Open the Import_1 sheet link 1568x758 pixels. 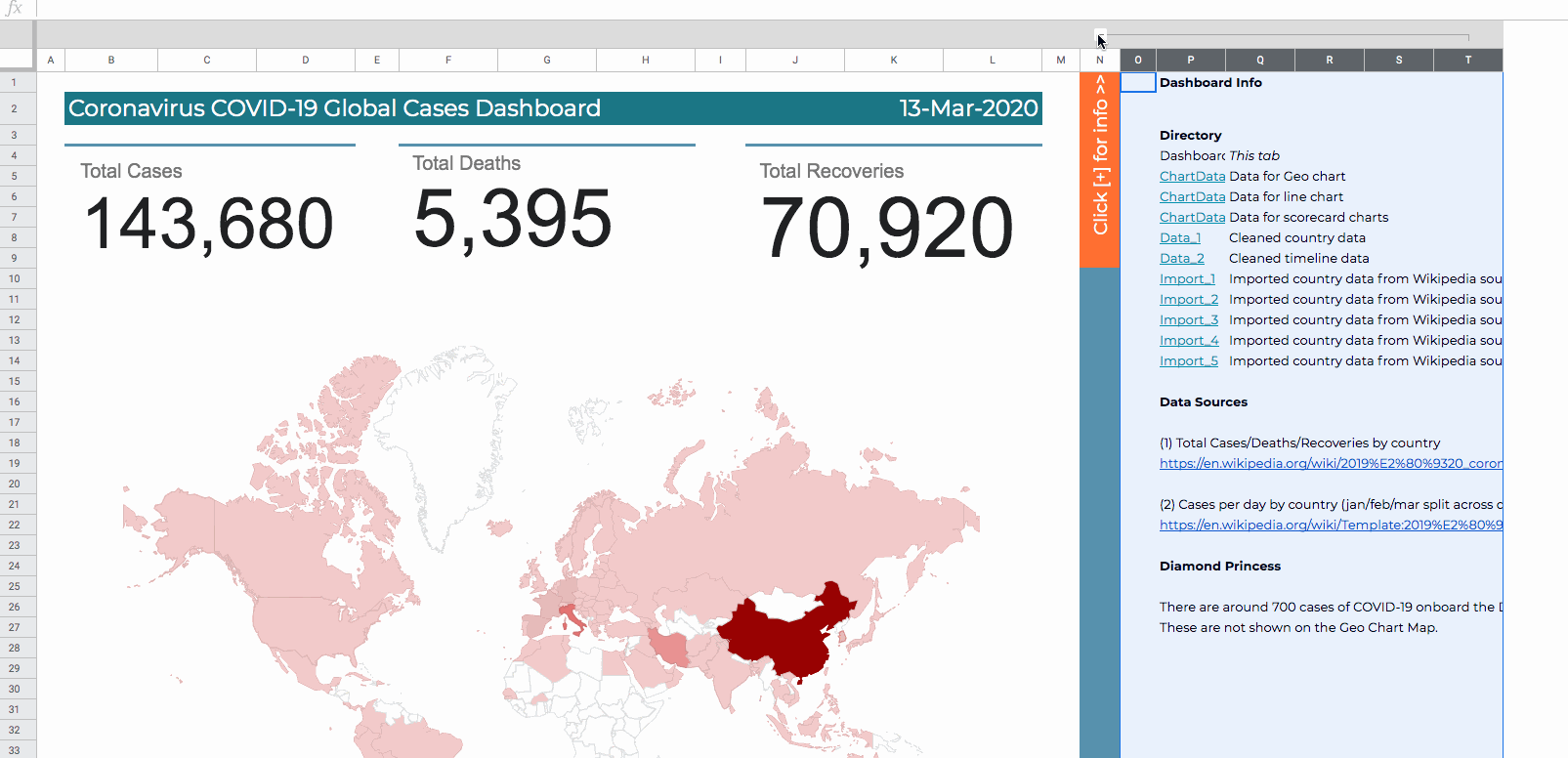(1187, 279)
